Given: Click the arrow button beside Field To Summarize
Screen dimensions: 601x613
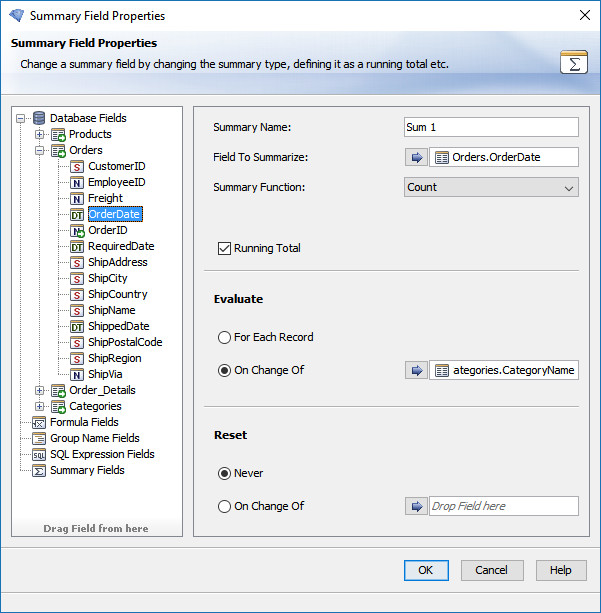Looking at the screenshot, I should (x=416, y=157).
